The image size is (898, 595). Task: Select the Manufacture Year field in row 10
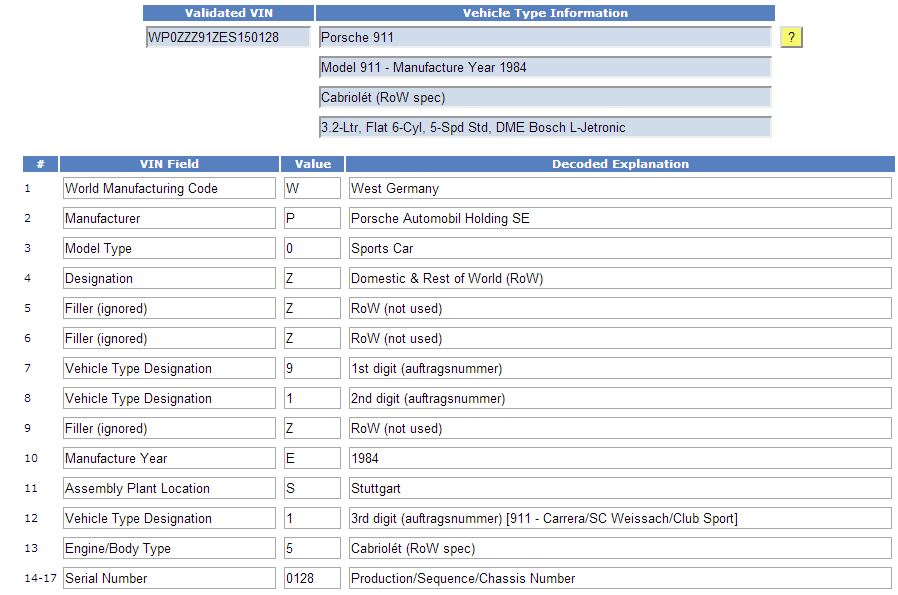(x=169, y=458)
